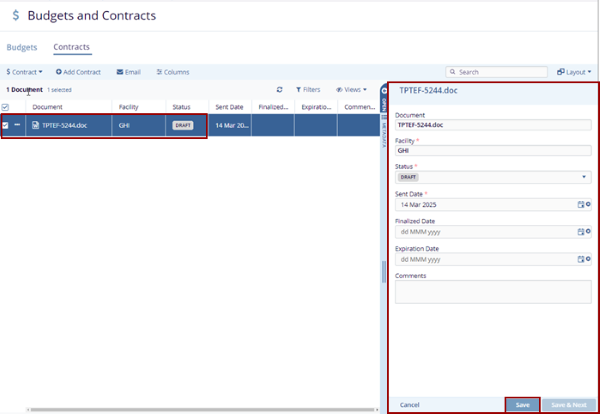The height and width of the screenshot is (414, 600).
Task: Open the Email action in the toolbar
Action: click(x=128, y=72)
